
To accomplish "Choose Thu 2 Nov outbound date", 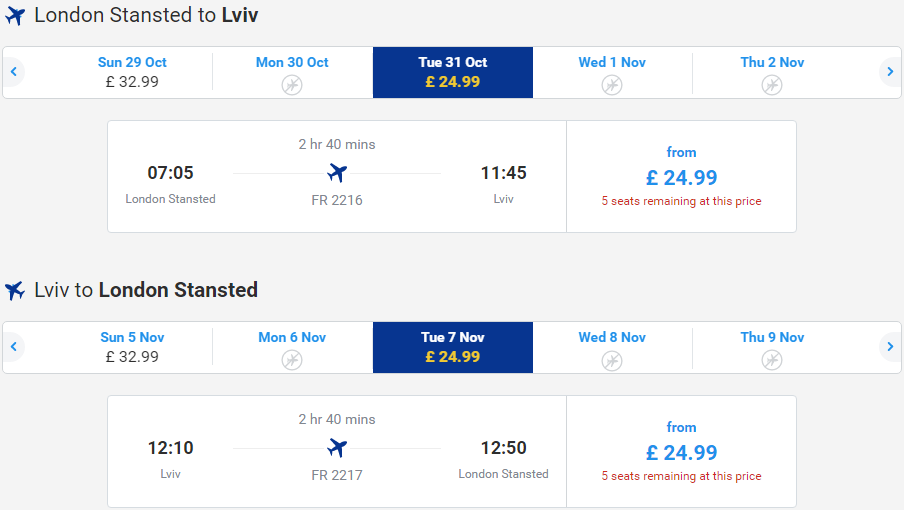I will (772, 73).
